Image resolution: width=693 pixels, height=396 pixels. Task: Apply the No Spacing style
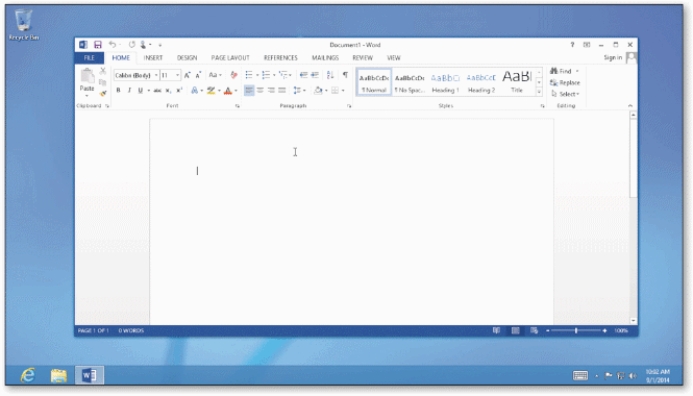[x=409, y=82]
